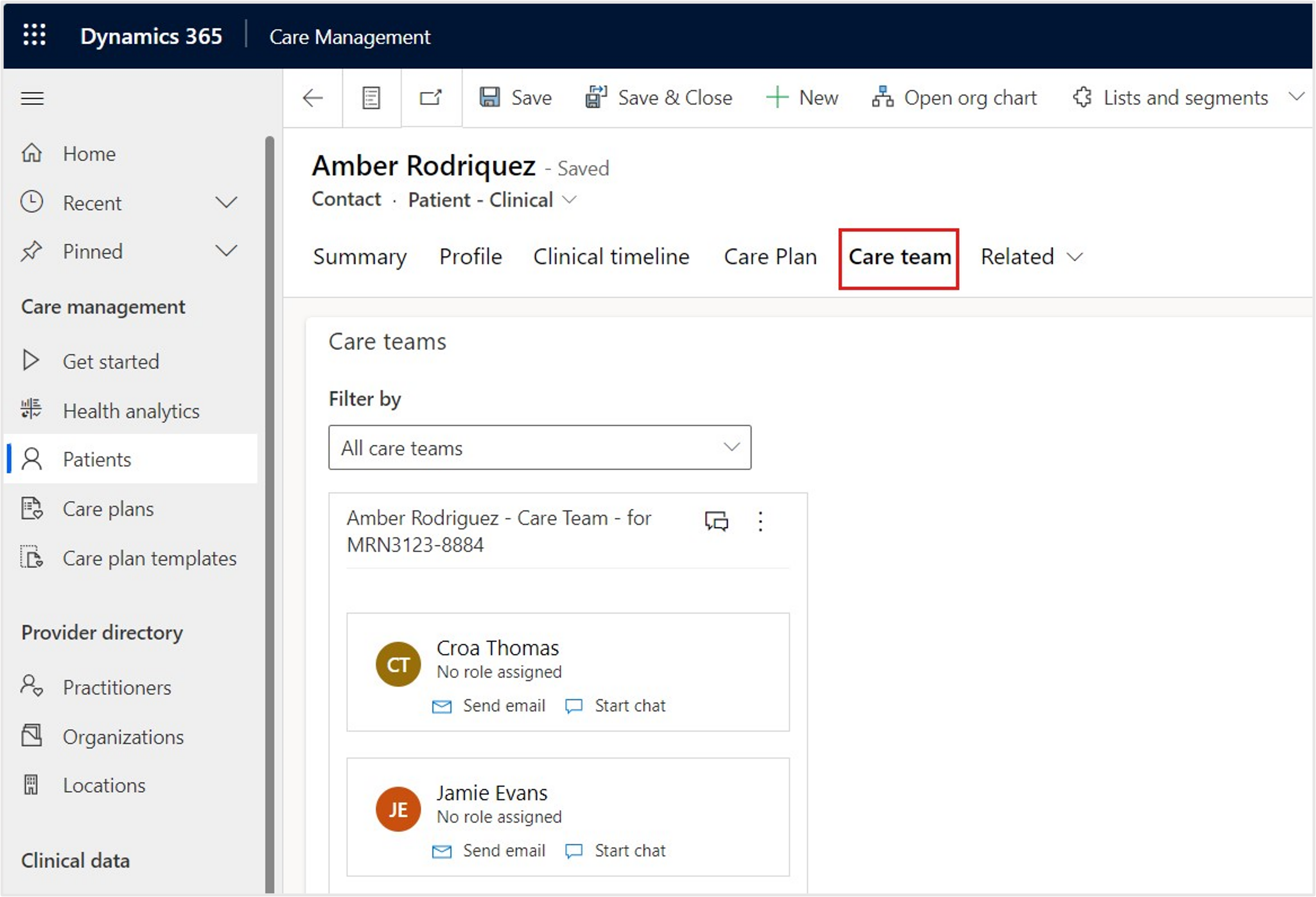
Task: Start group chat for Amber's care team
Action: coord(716,521)
